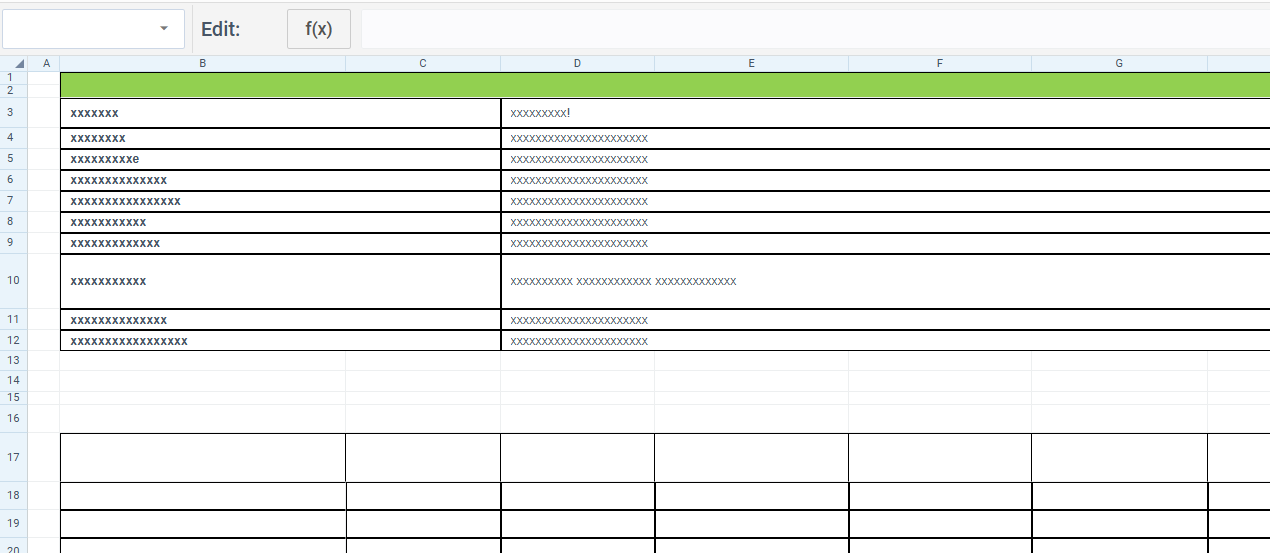The height and width of the screenshot is (553, 1270).
Task: Click the green banner at the sheet top
Action: click(x=660, y=85)
